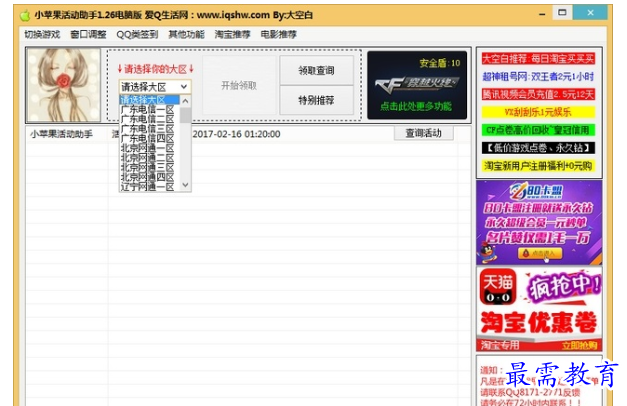Click 点击此处更多功能 text
The image size is (627, 406).
pos(416,106)
